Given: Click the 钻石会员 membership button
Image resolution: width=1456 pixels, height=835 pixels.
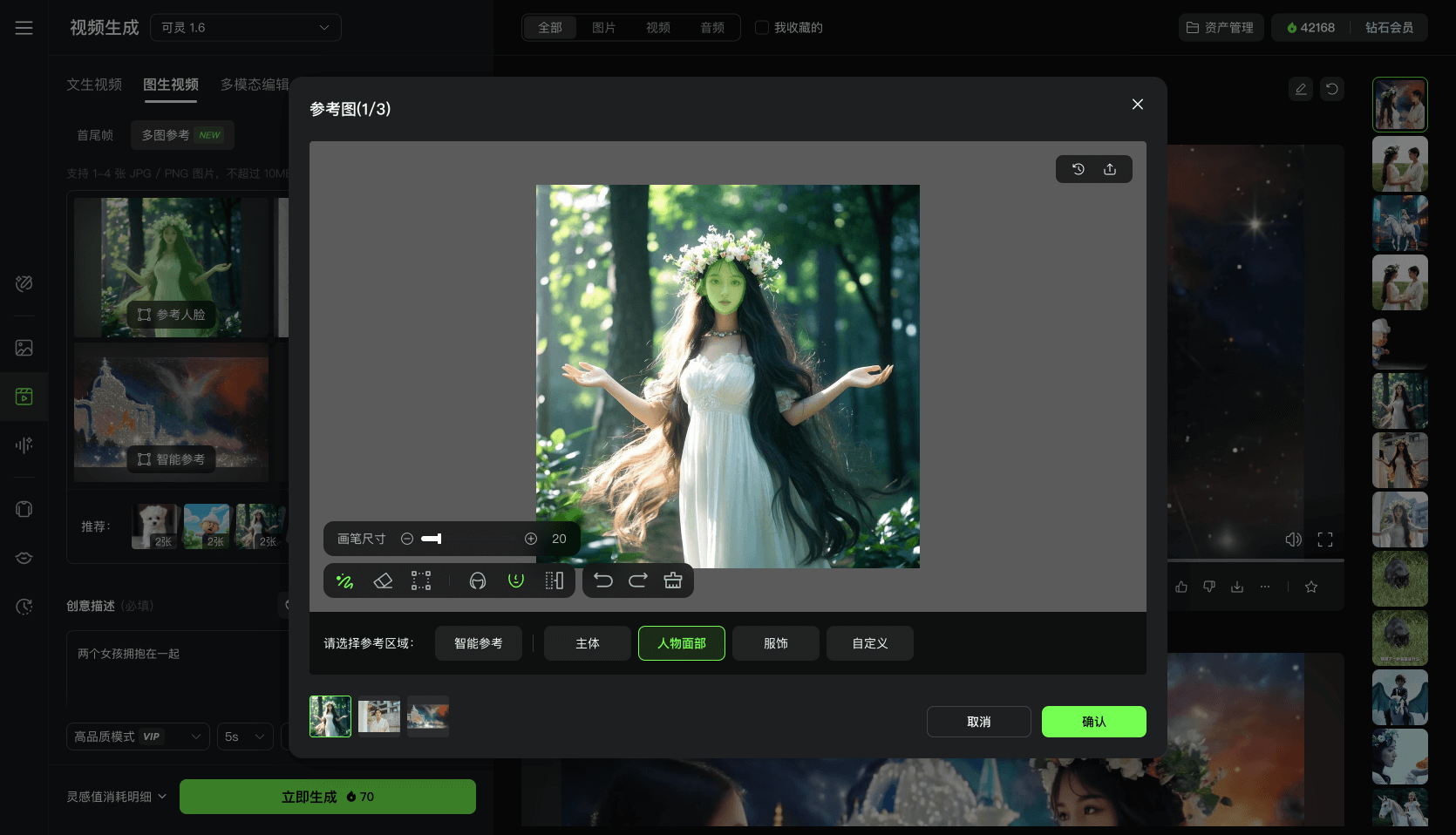Looking at the screenshot, I should tap(1389, 28).
